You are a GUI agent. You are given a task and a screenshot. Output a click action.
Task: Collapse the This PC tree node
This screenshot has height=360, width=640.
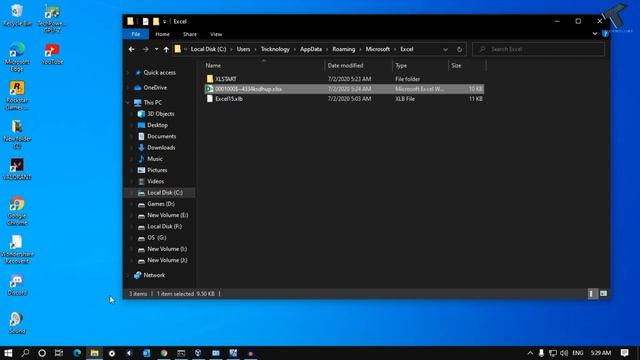coord(128,102)
